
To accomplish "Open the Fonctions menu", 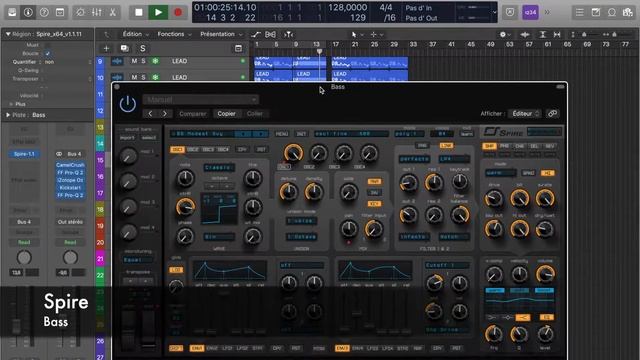I will 174,34.
